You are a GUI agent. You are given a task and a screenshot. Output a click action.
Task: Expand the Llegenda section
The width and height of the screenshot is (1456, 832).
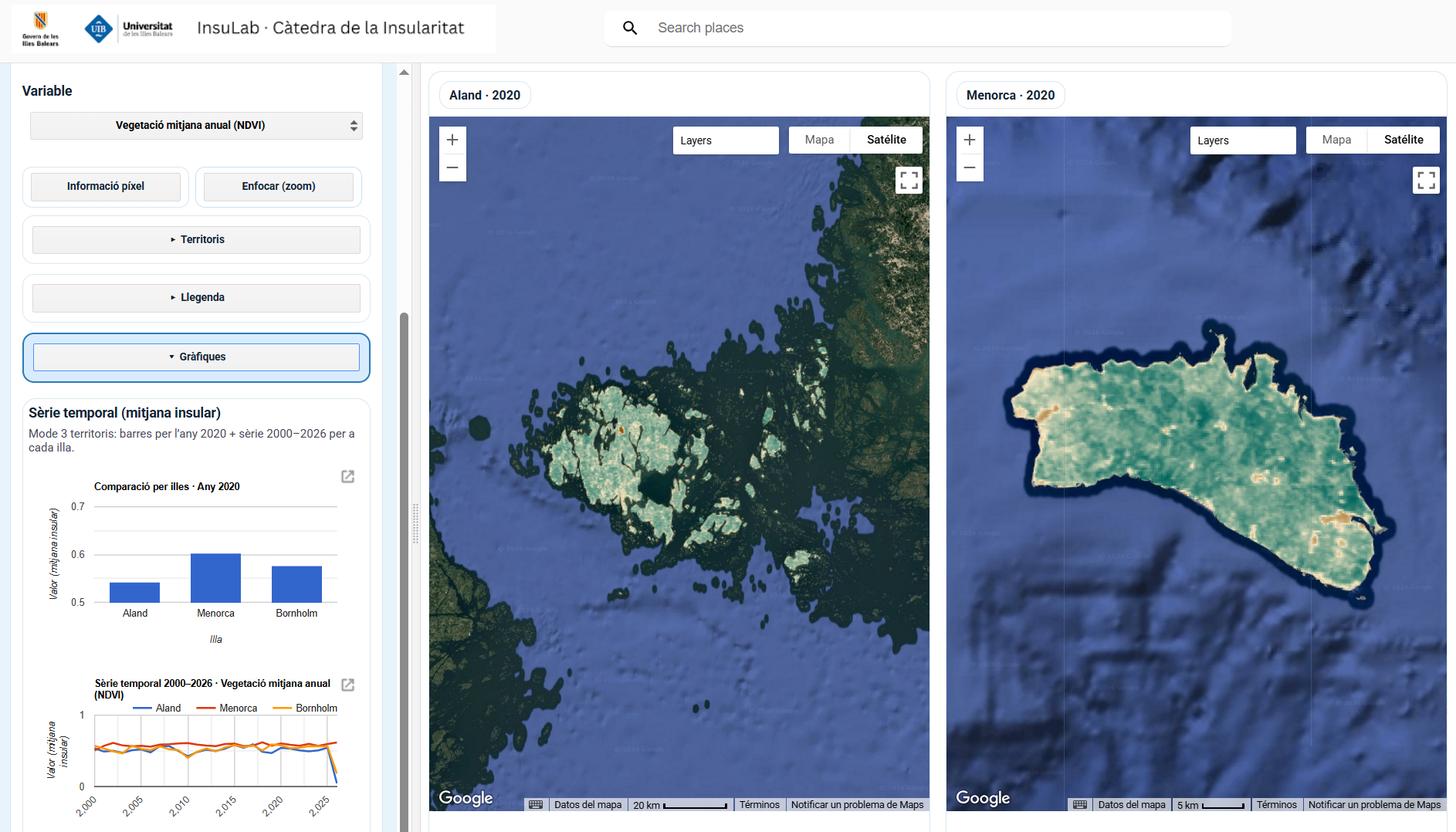[x=196, y=297]
